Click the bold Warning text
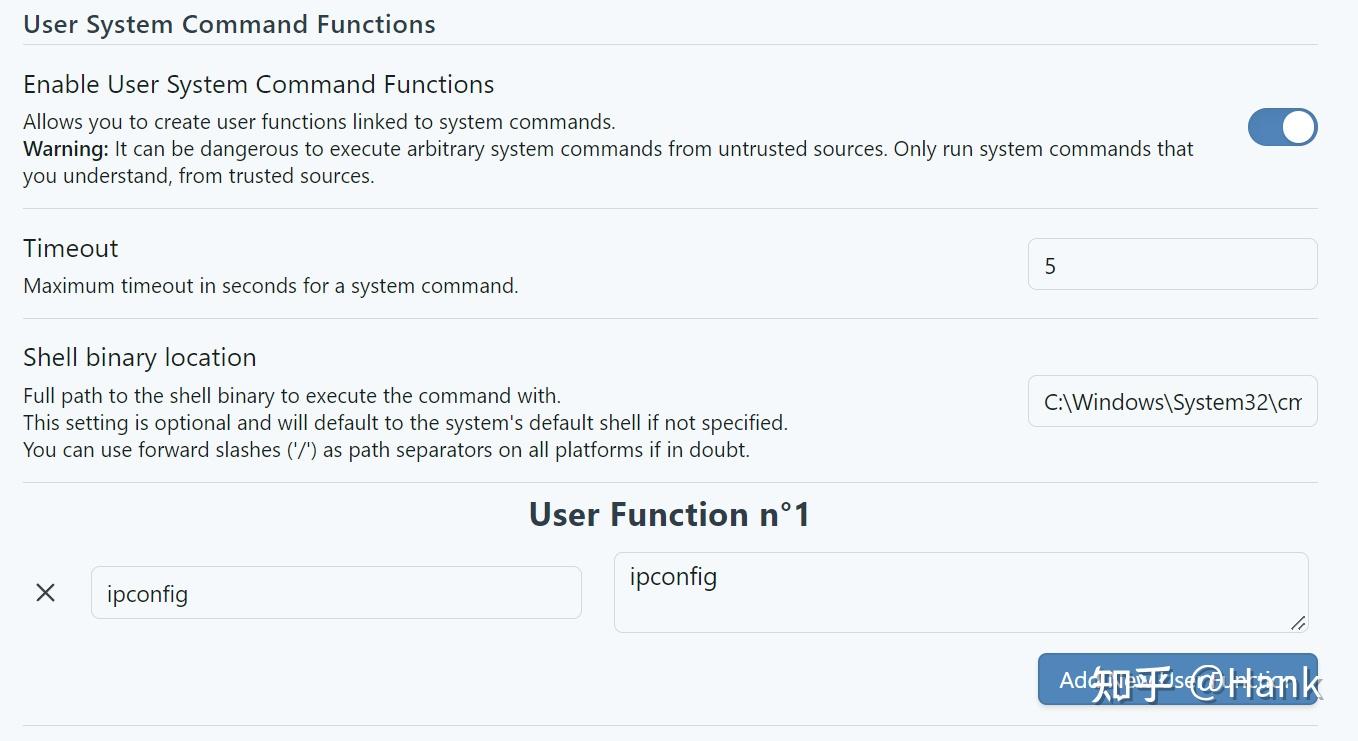The image size is (1358, 741). point(65,150)
